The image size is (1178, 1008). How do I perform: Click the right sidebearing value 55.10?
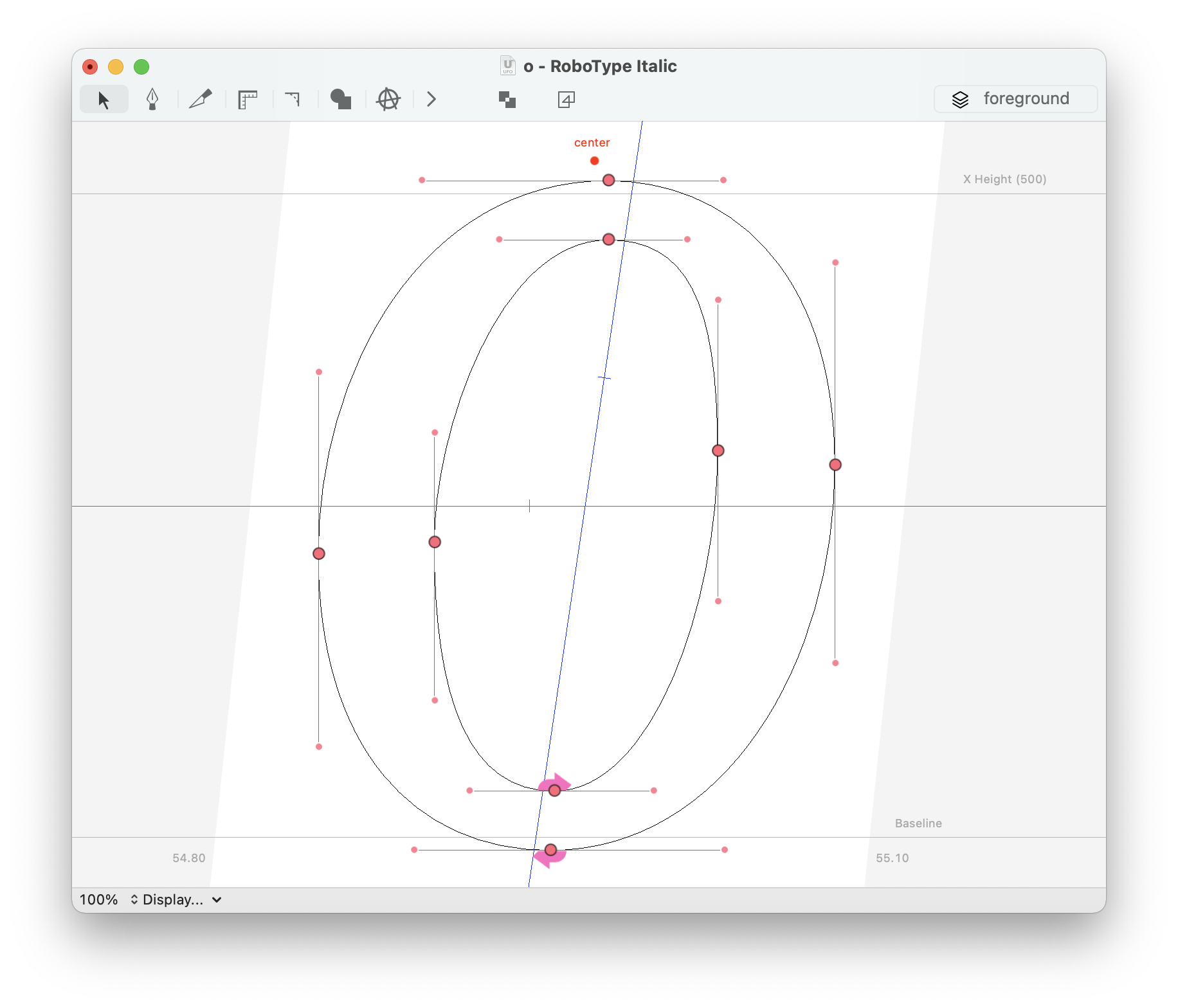[x=893, y=858]
